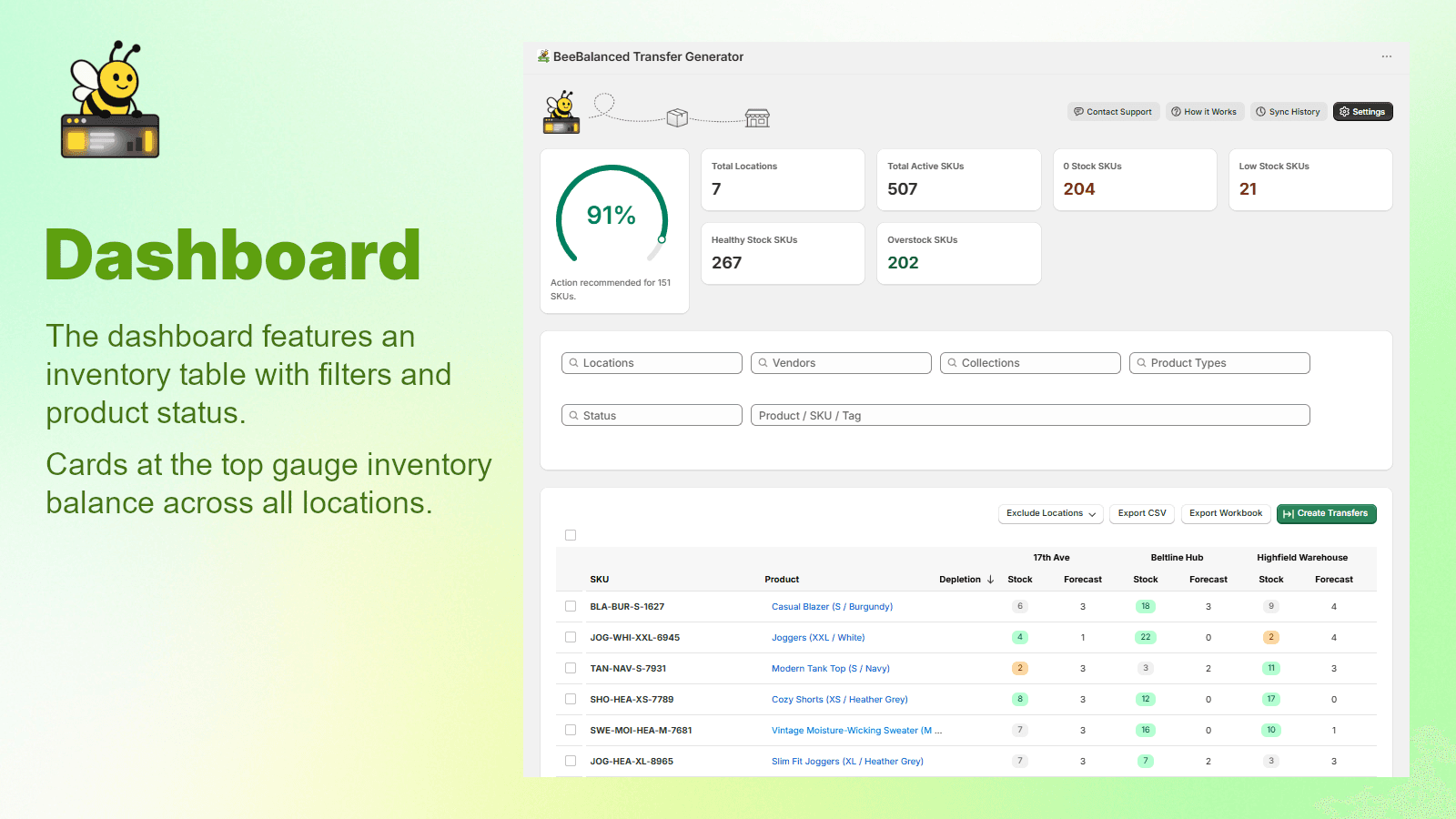Viewport: 1456px width, 819px height.
Task: Click the bee logo in the app toolbar
Action: click(562, 112)
